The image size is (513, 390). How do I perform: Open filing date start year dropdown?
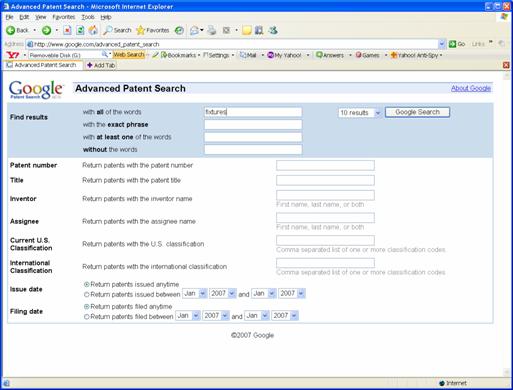click(x=216, y=316)
